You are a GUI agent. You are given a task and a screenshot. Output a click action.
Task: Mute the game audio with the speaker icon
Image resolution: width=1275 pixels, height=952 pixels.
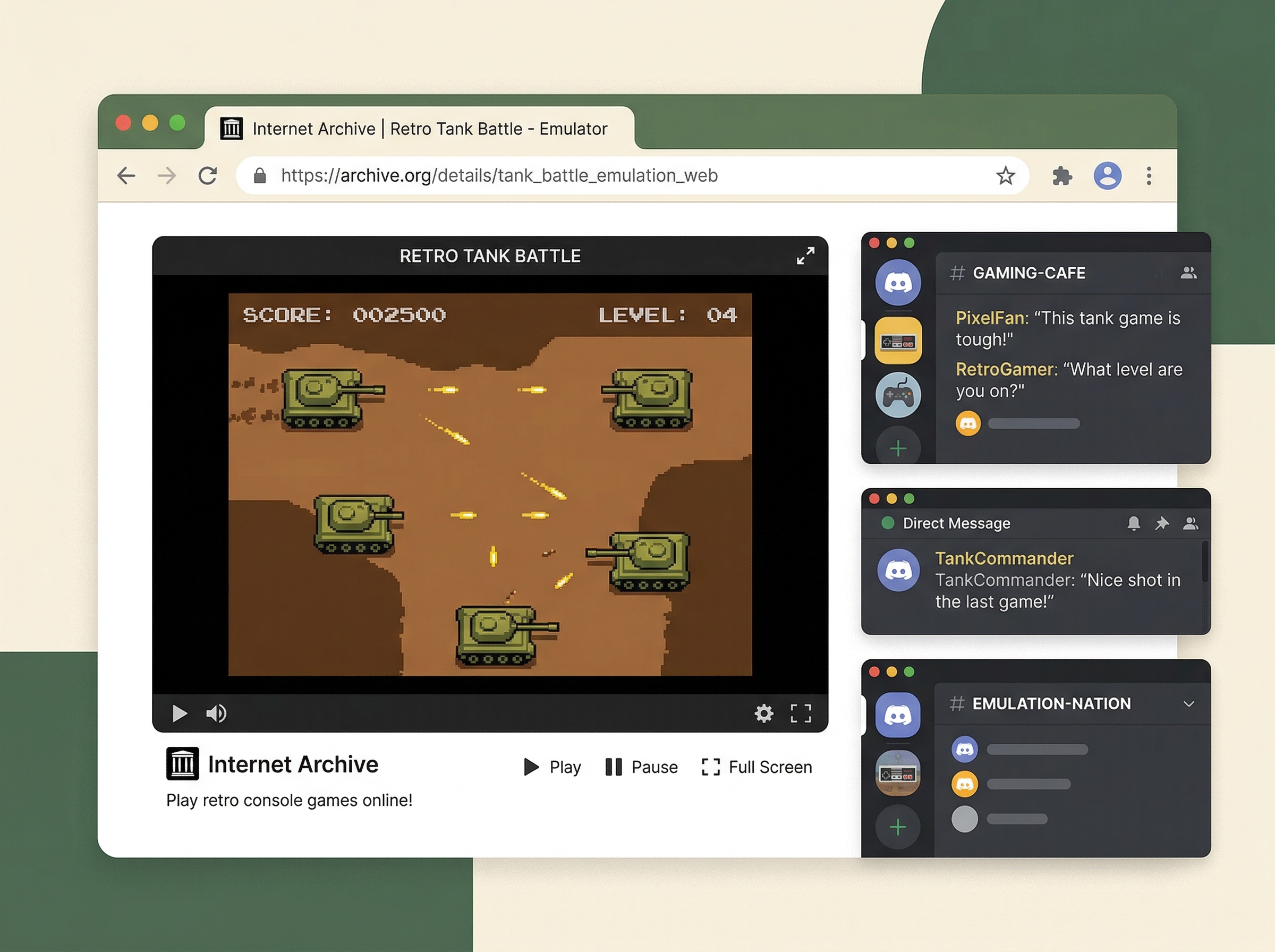coord(216,713)
